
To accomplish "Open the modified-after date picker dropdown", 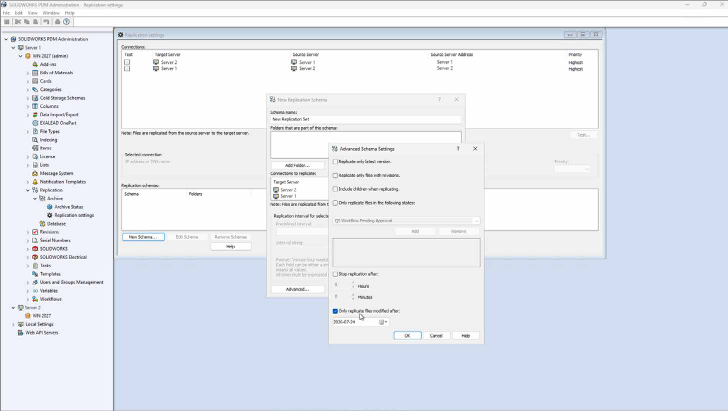I will click(x=384, y=322).
